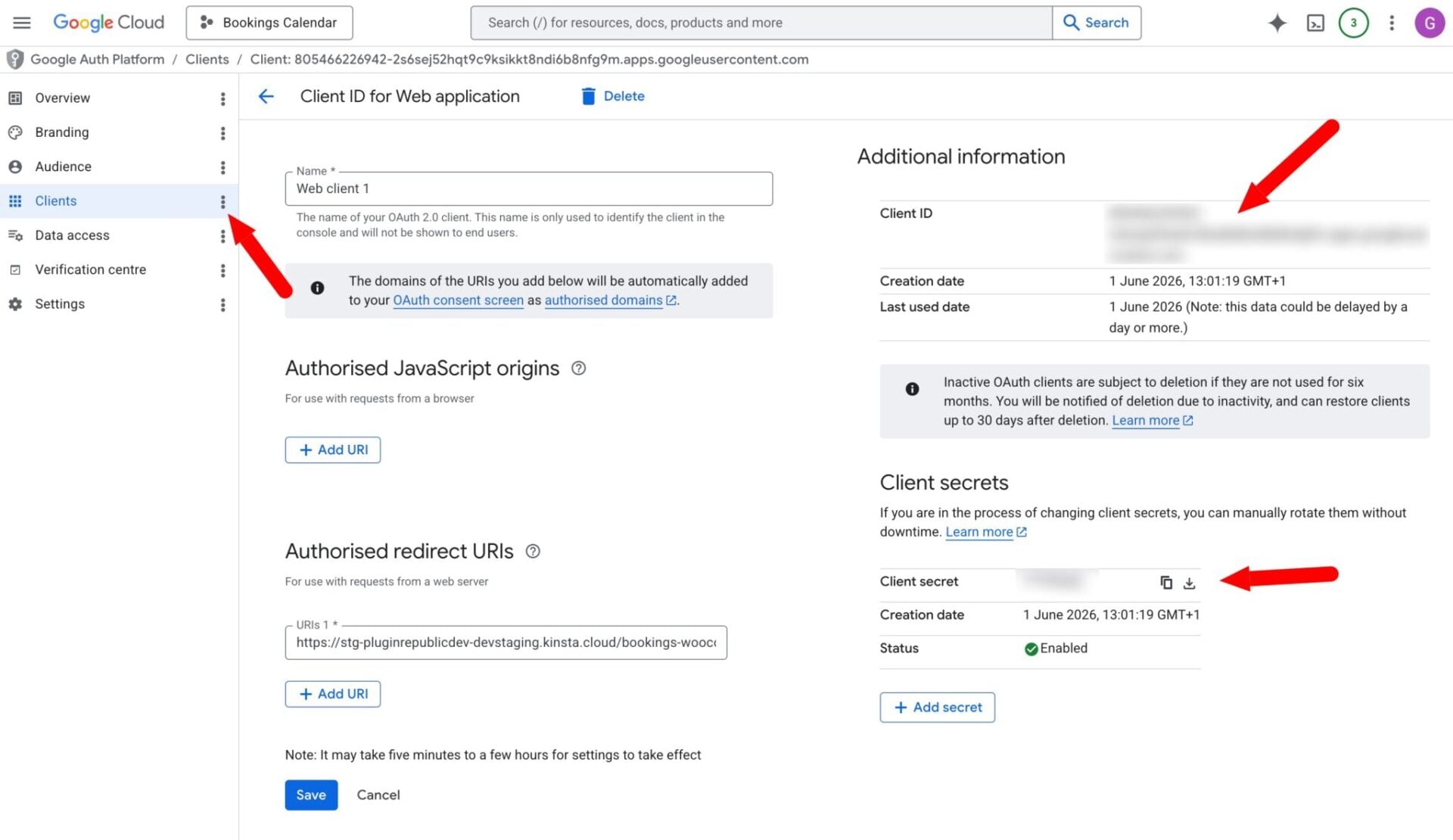Click the Client breadcrumb ending in googleusercontent.com

click(529, 59)
